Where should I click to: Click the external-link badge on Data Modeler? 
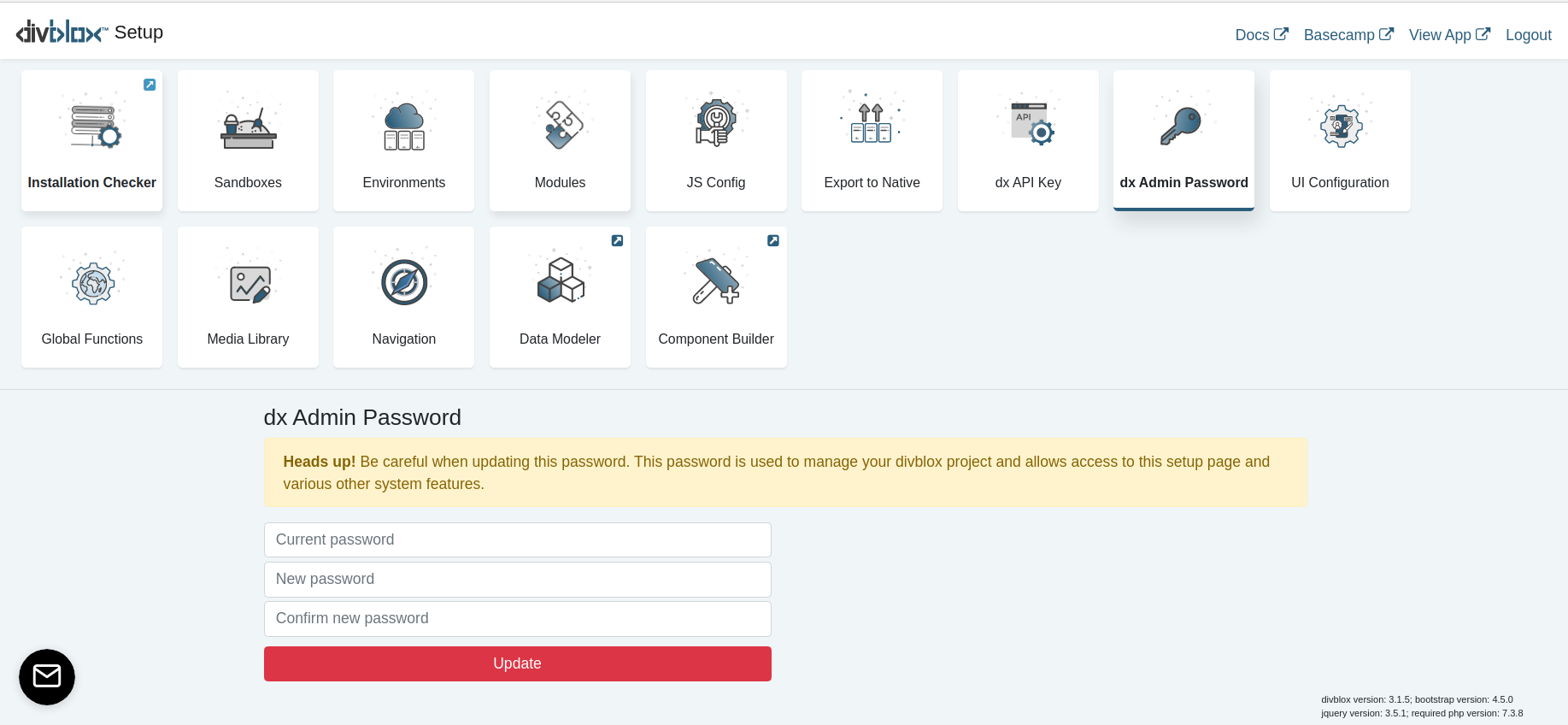coord(617,241)
